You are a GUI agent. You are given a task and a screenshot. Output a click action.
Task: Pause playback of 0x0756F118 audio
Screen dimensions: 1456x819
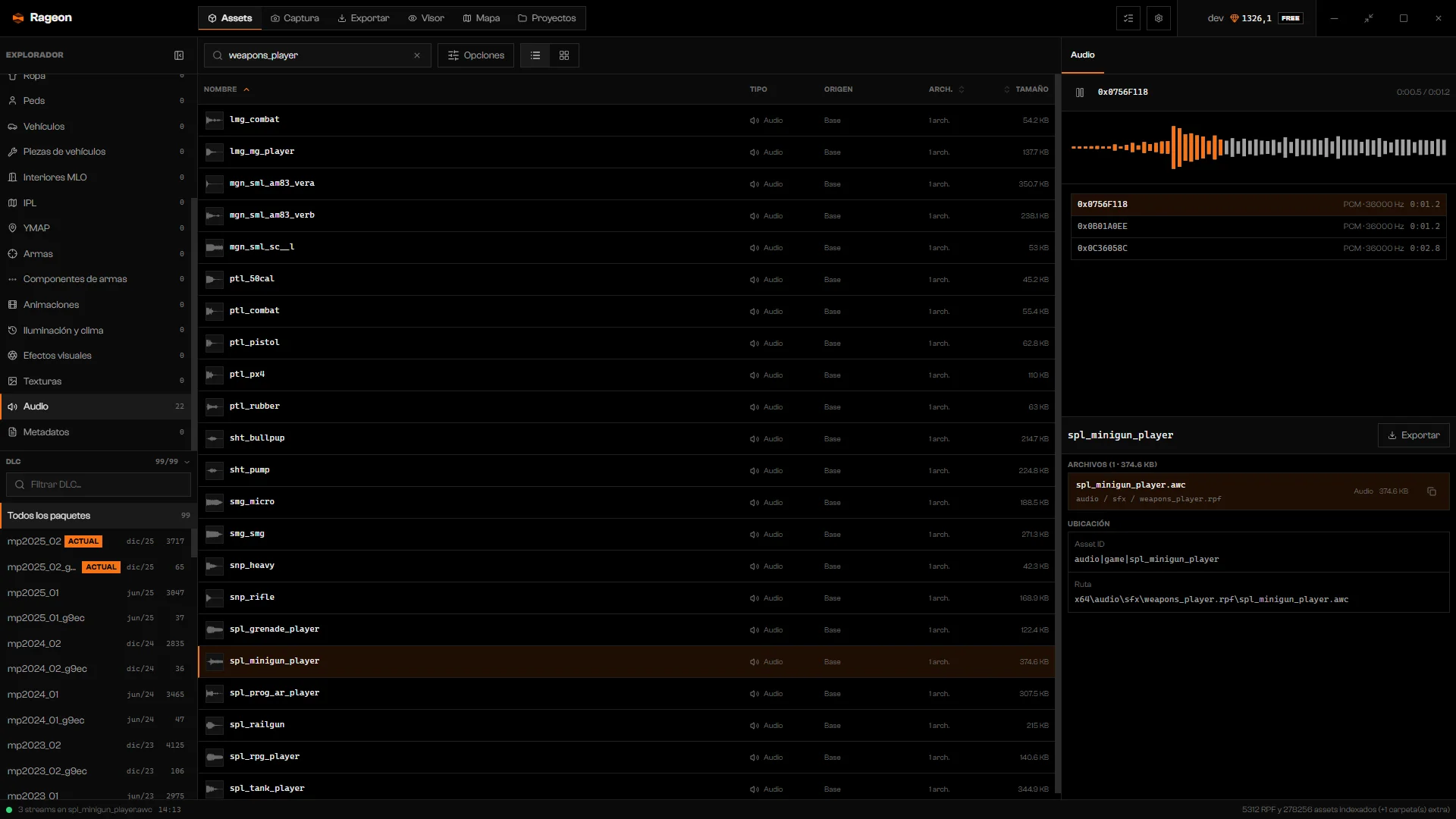click(x=1080, y=93)
